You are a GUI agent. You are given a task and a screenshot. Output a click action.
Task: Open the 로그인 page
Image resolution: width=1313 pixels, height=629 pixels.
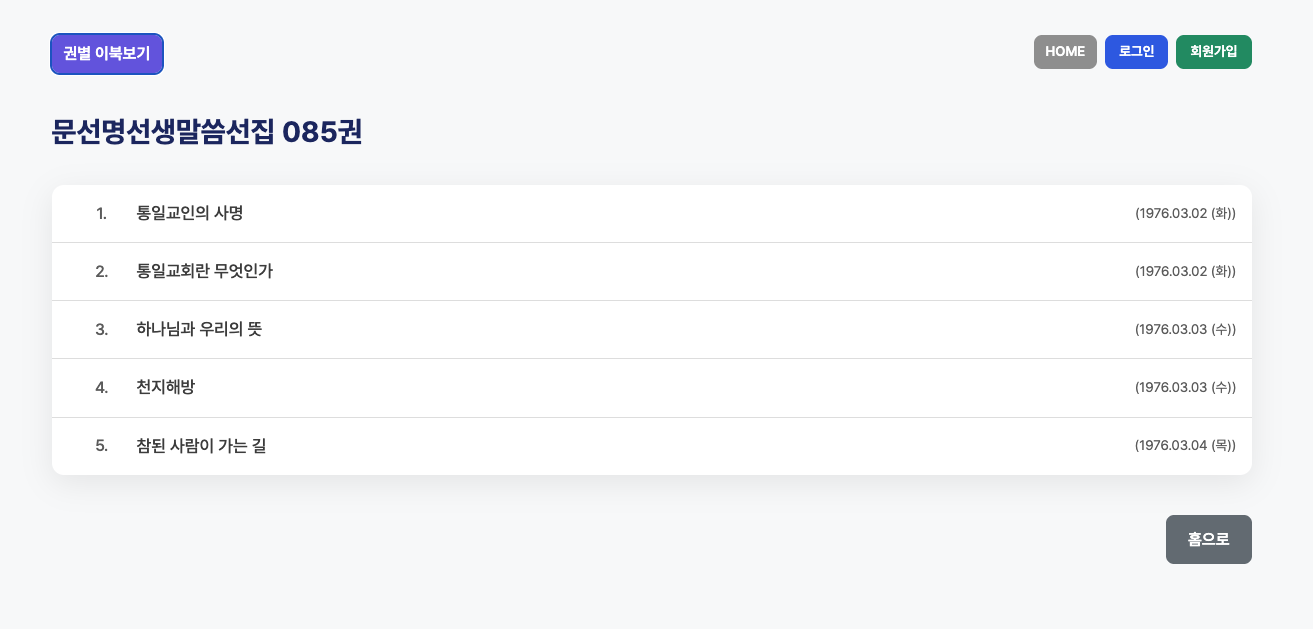1136,52
